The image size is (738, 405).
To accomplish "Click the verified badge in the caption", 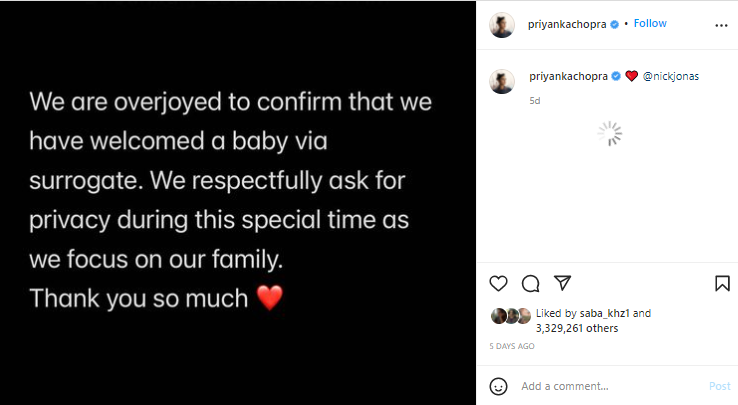I will (616, 76).
